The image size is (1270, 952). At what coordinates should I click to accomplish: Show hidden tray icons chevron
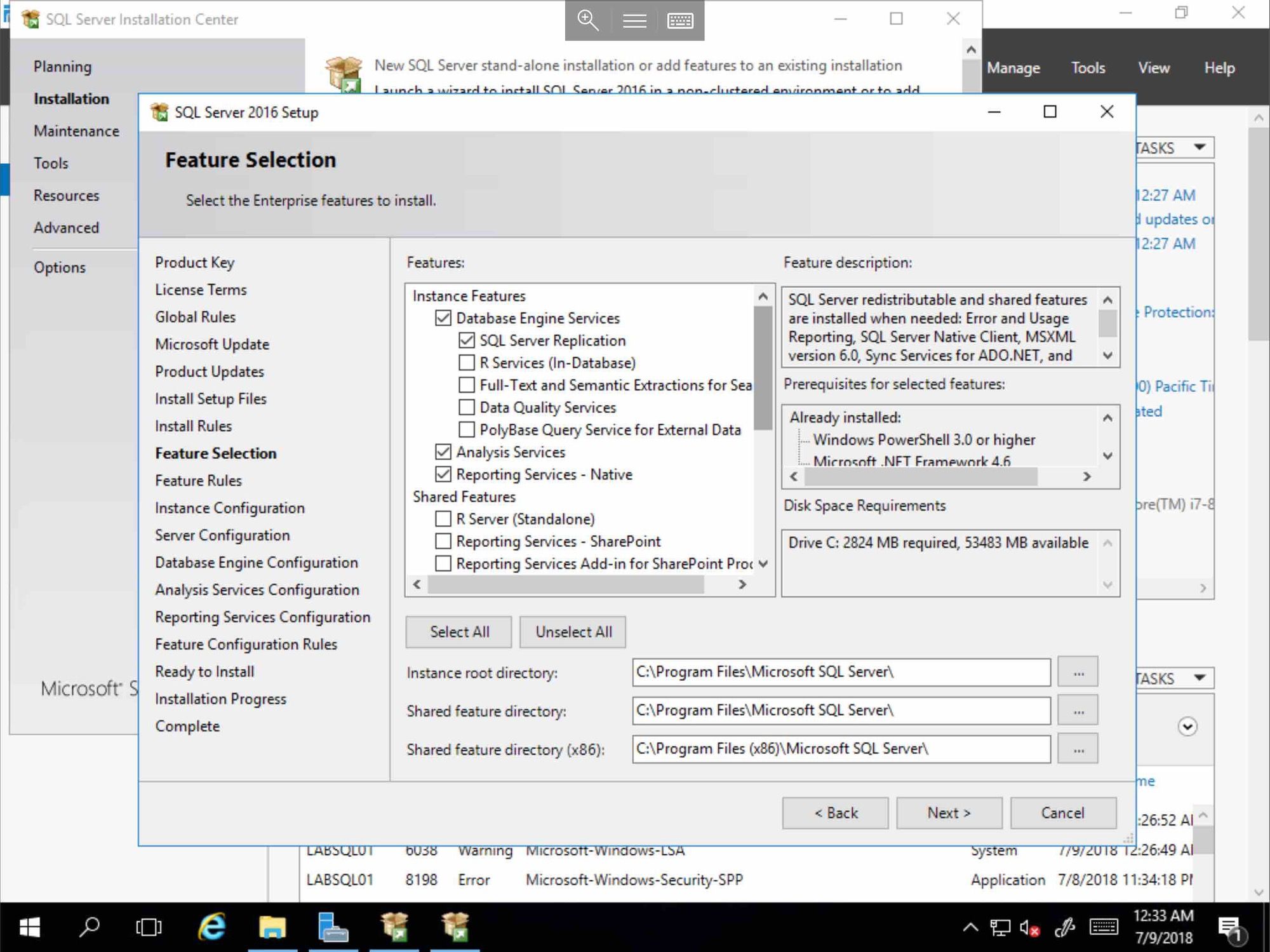970,927
